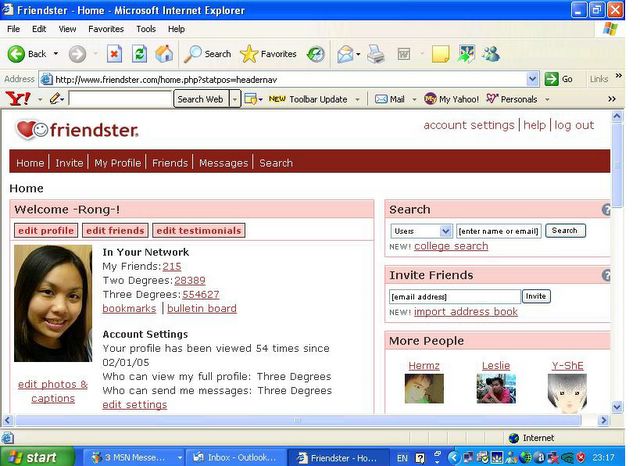The image size is (640, 466).
Task: Click the yellow note Discuss icon
Action: (x=440, y=54)
